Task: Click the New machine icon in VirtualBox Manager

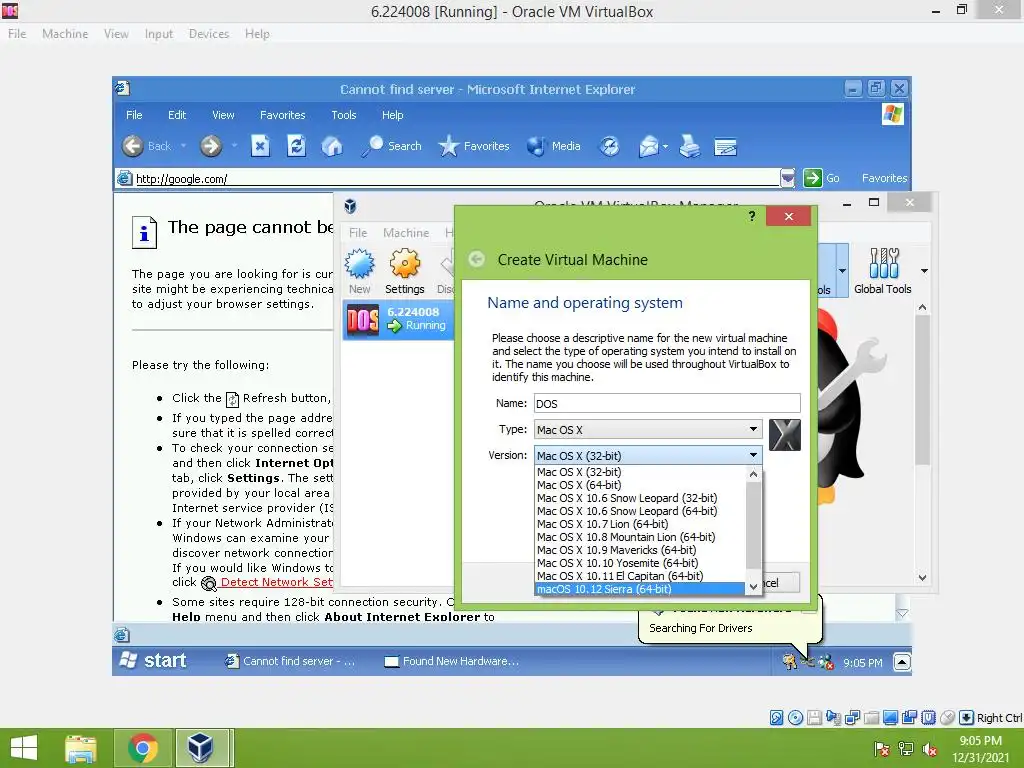Action: (360, 264)
